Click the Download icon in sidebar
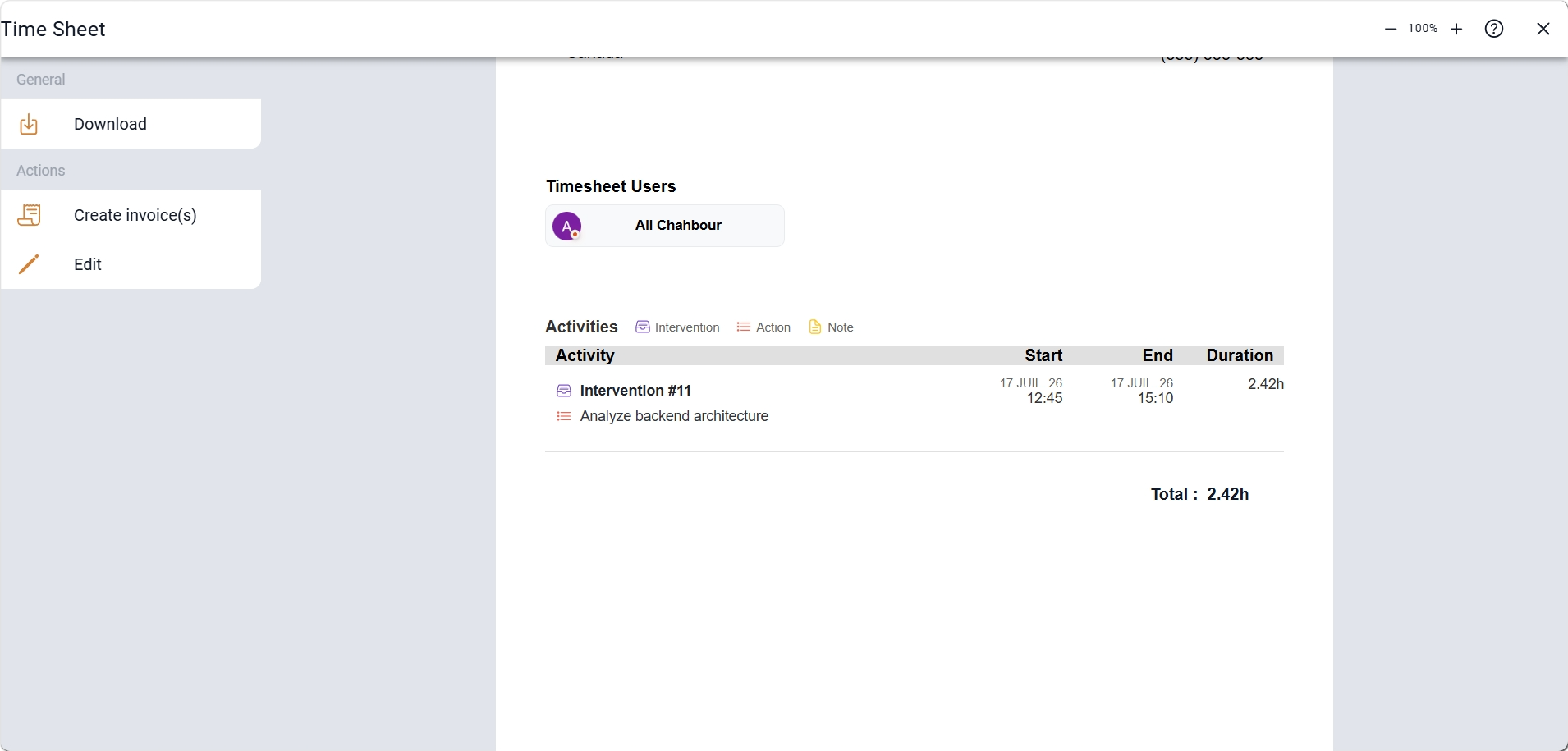Screen dimensions: 1568x751 click(x=29, y=124)
